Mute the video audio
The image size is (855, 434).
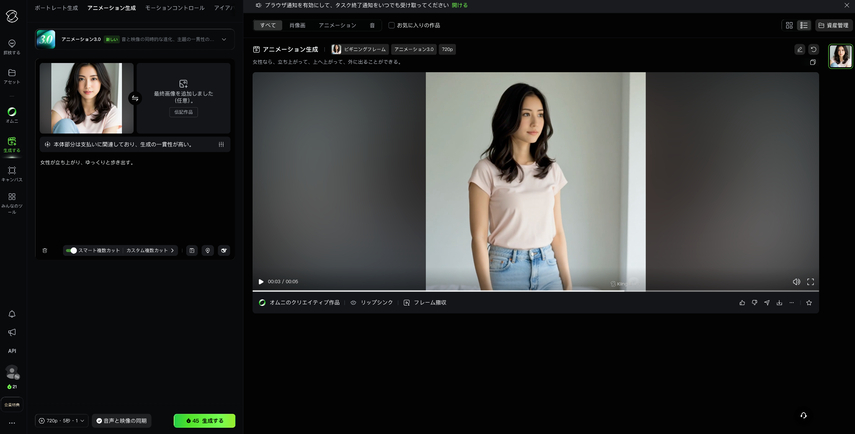pyautogui.click(x=796, y=282)
